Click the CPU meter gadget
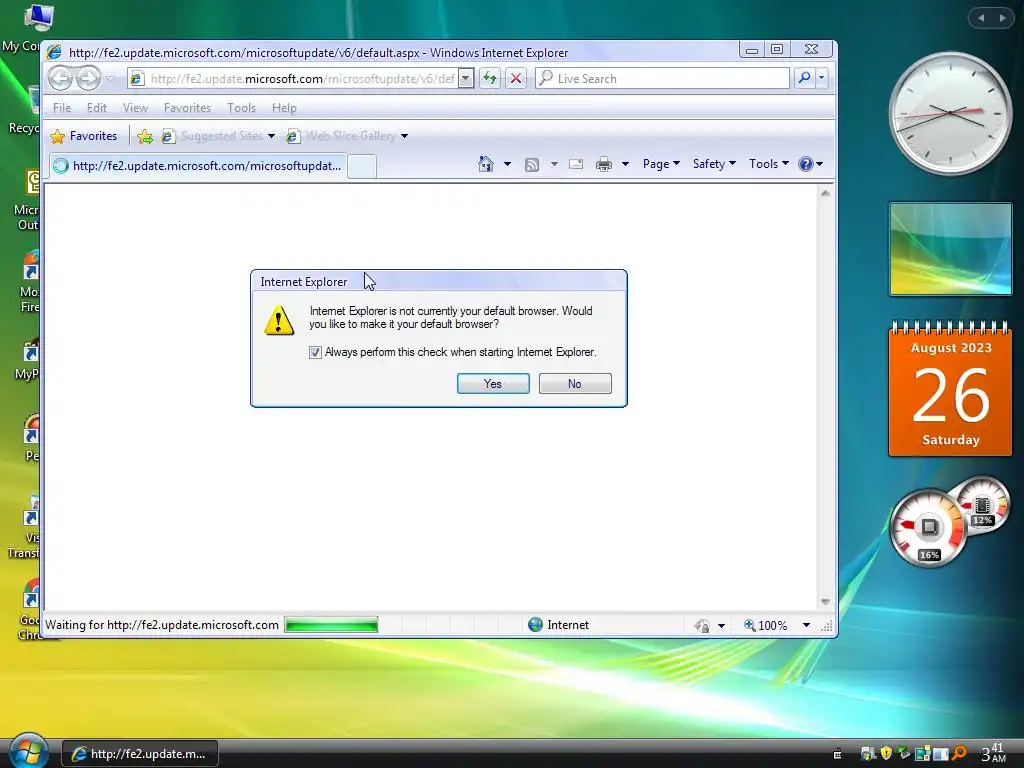 [x=929, y=528]
